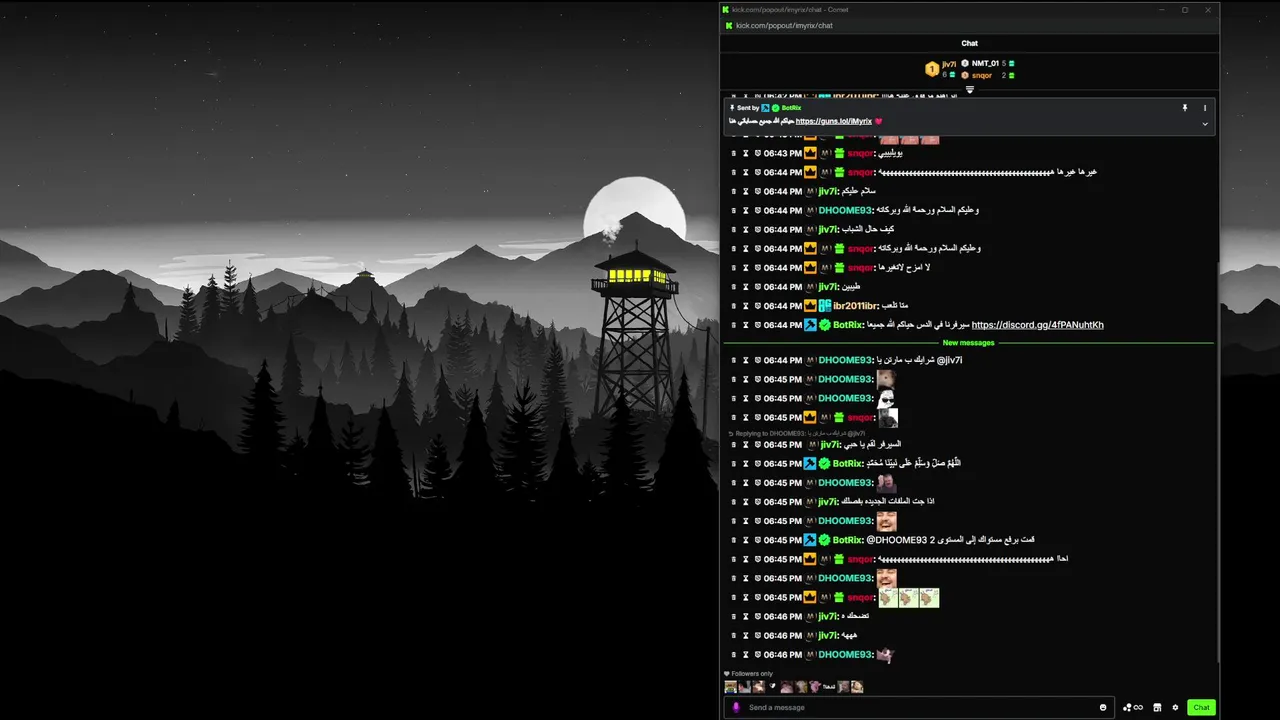Click the green Chat send button
1280x720 pixels.
click(x=1201, y=707)
